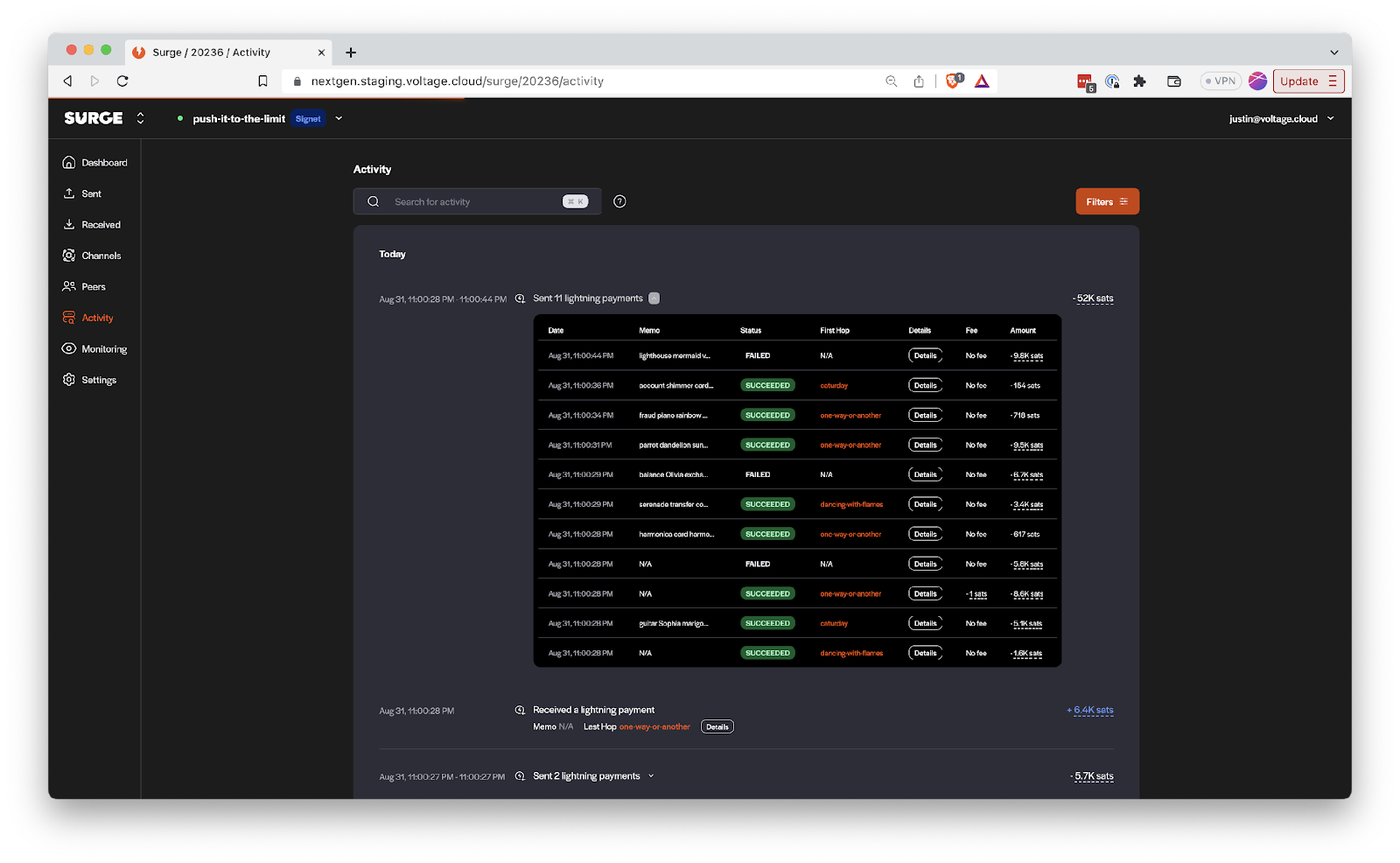Open the SURGE product switcher
The image size is (1400, 863).
tap(140, 118)
